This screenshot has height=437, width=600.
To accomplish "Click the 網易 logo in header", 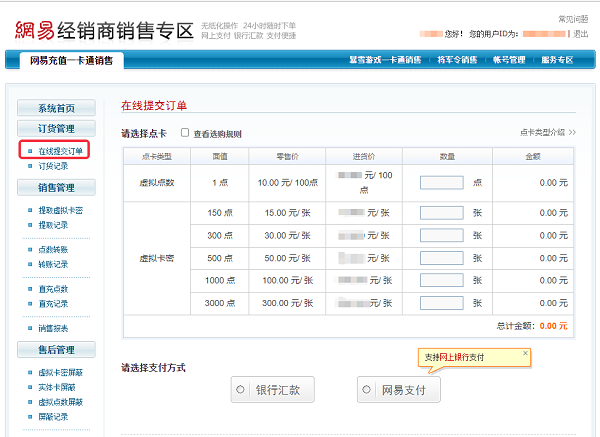I will pos(35,31).
